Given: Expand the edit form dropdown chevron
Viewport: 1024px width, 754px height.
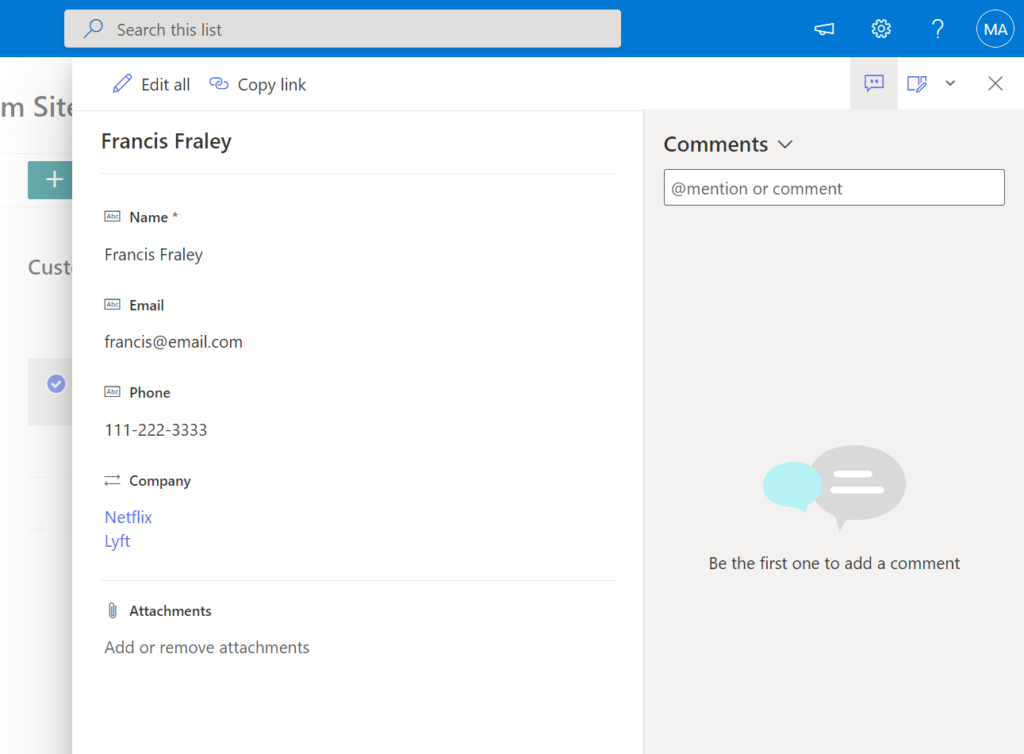Looking at the screenshot, I should click(x=950, y=83).
